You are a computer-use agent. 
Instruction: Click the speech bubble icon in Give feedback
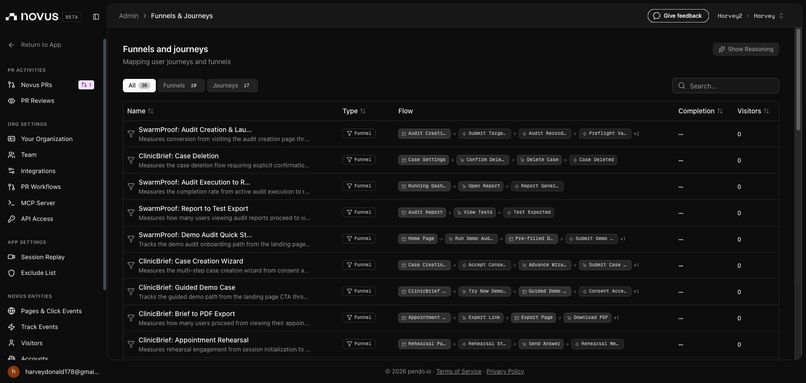656,16
